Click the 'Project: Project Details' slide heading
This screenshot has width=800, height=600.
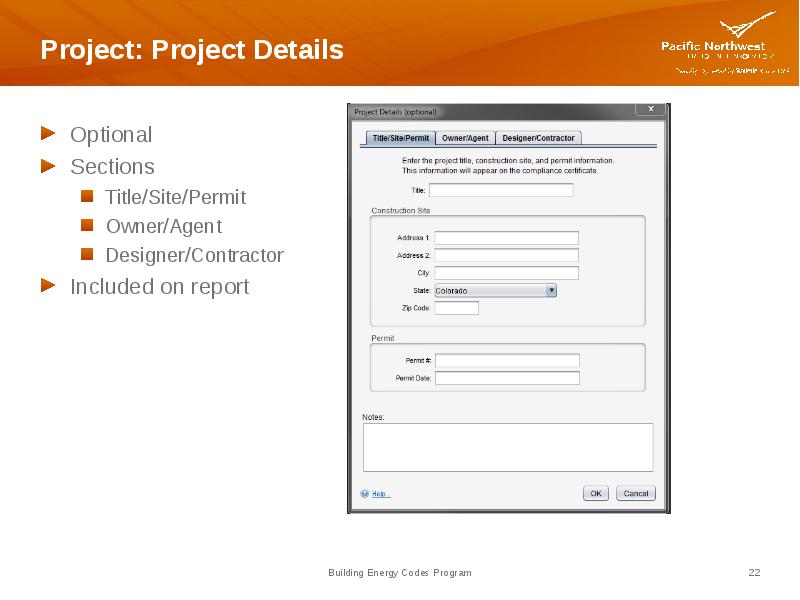pyautogui.click(x=192, y=49)
